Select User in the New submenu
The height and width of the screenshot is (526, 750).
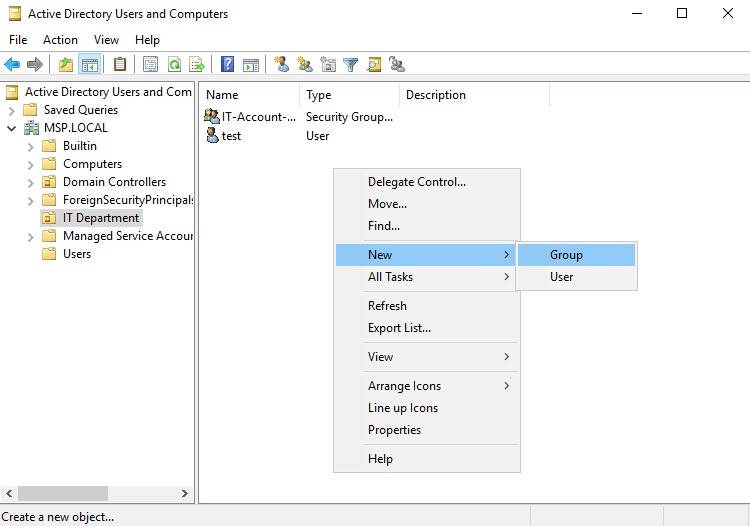pos(561,277)
